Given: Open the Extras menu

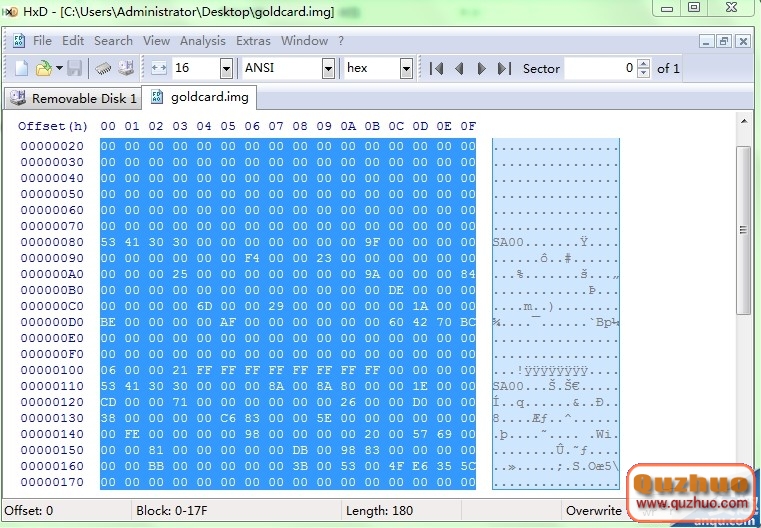Looking at the screenshot, I should point(253,41).
